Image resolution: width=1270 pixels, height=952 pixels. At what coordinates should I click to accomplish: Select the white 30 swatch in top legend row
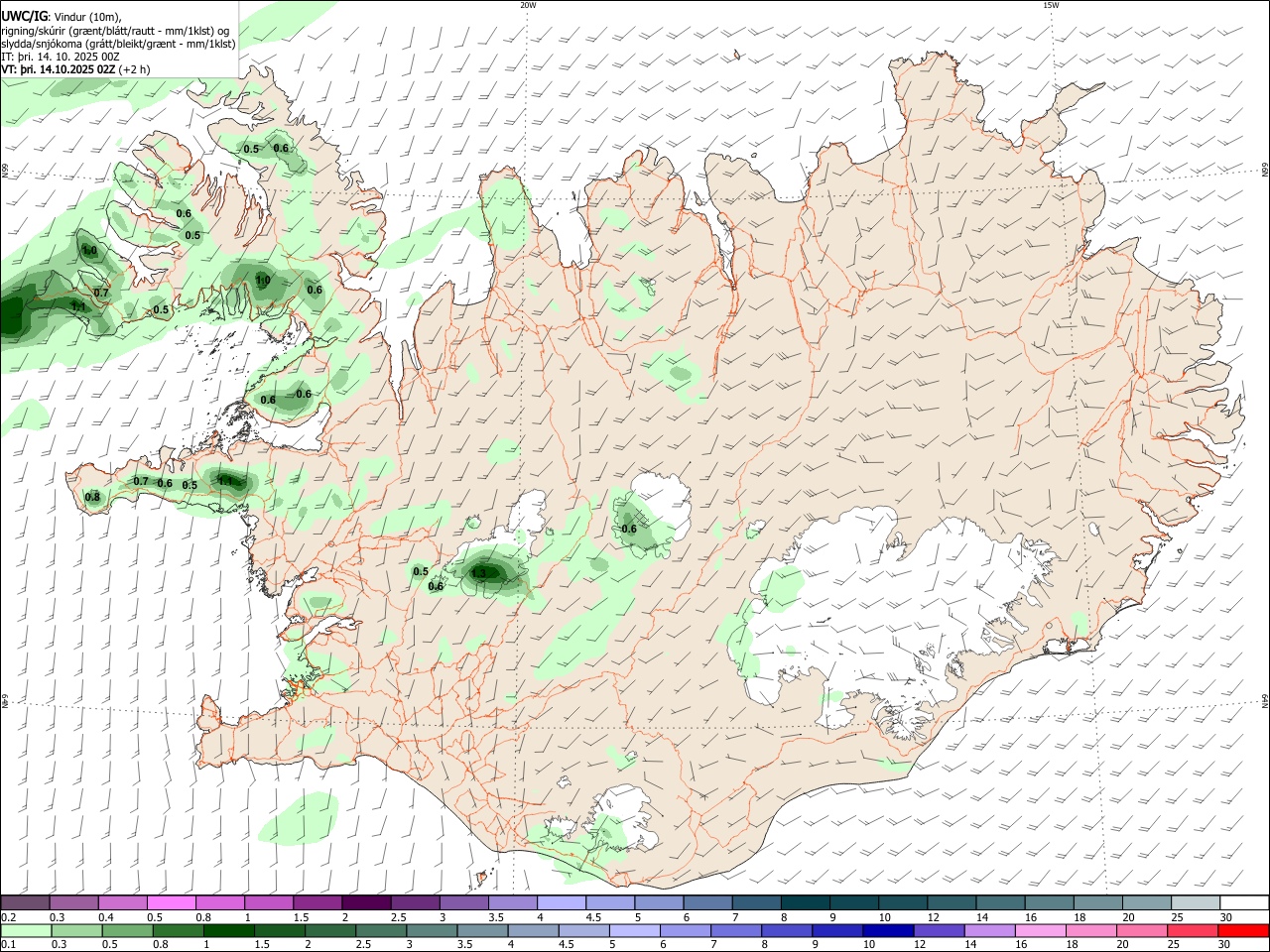click(1244, 903)
